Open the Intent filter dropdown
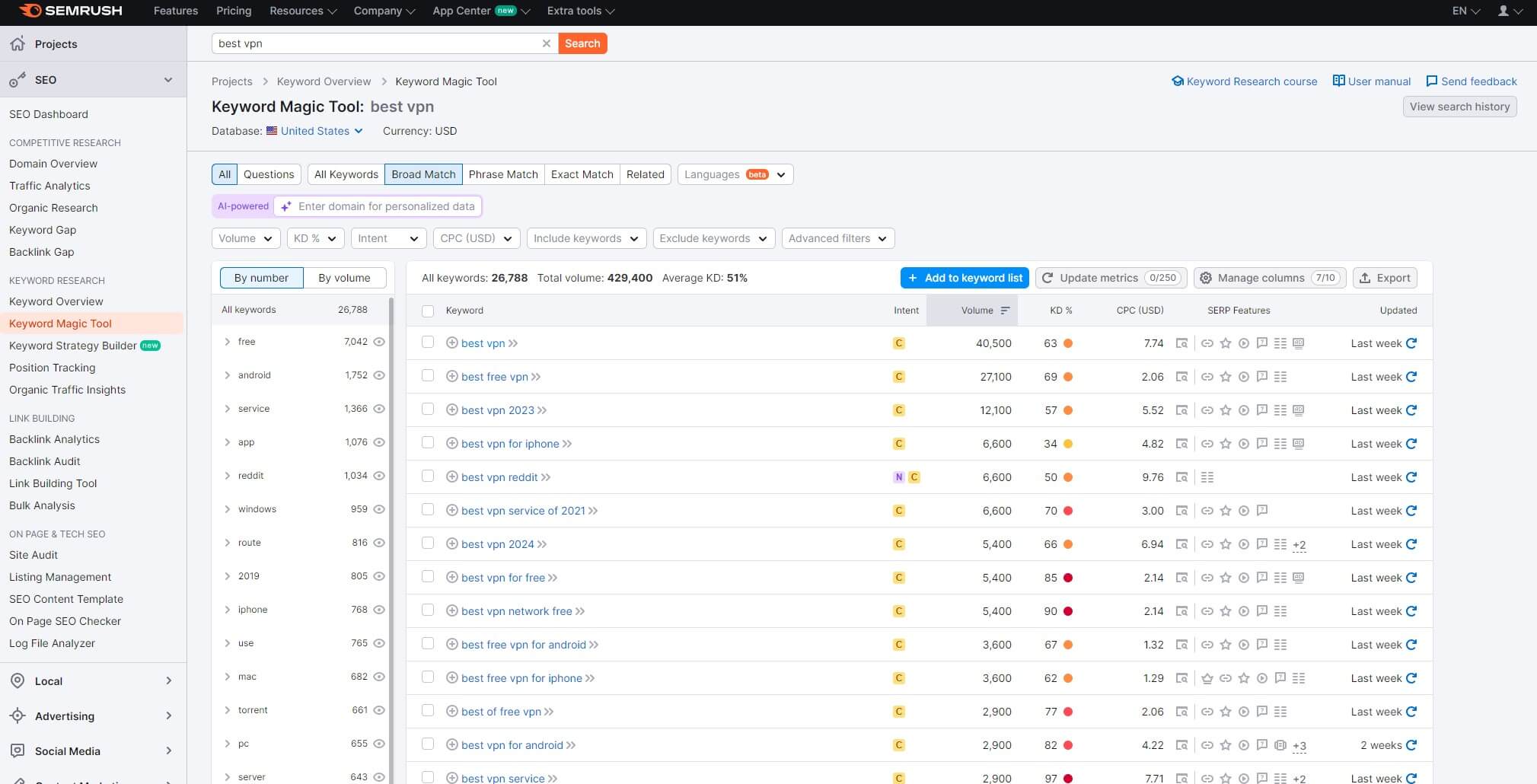 click(x=388, y=238)
